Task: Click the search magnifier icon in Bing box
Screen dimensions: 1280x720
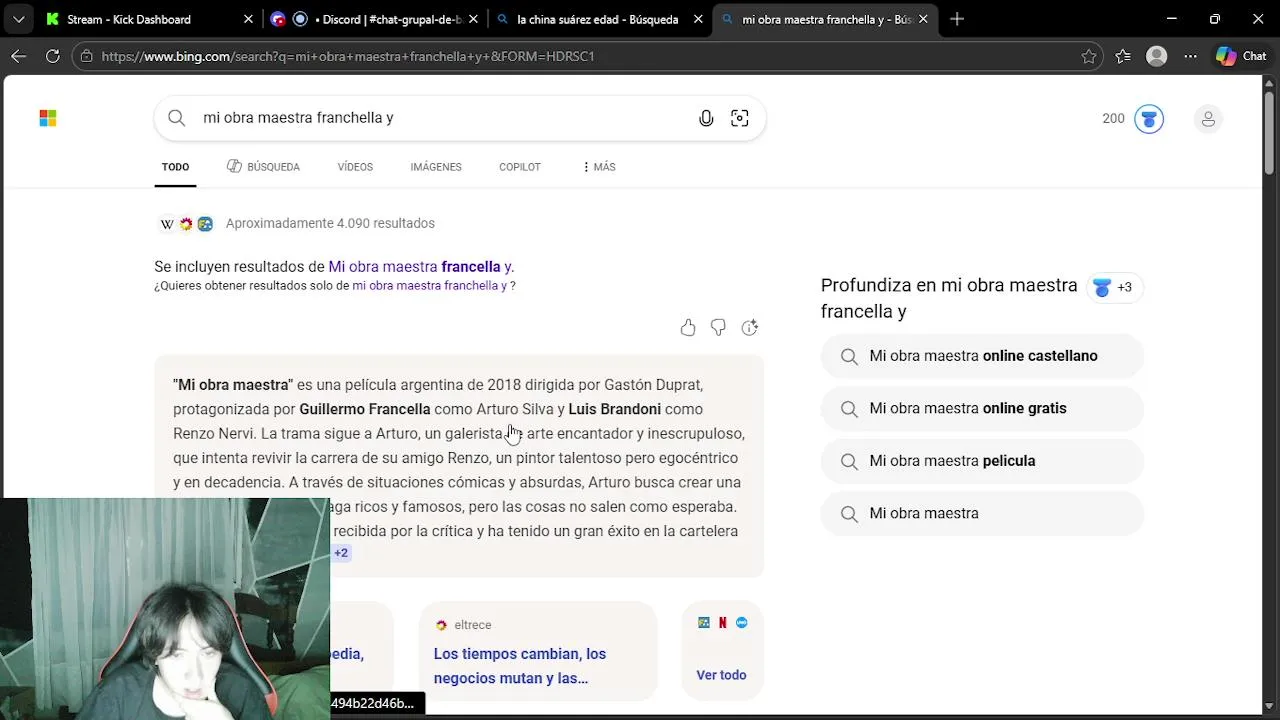Action: [x=177, y=118]
